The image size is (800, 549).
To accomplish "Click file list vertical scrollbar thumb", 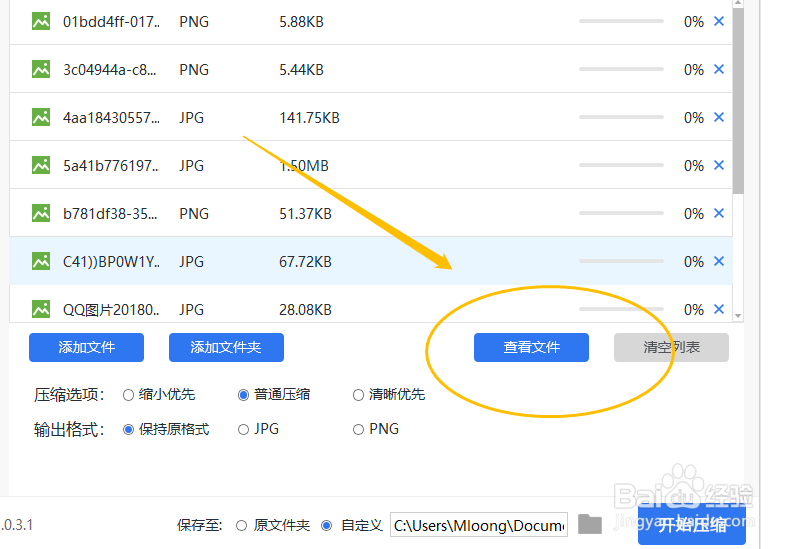I will pyautogui.click(x=738, y=100).
